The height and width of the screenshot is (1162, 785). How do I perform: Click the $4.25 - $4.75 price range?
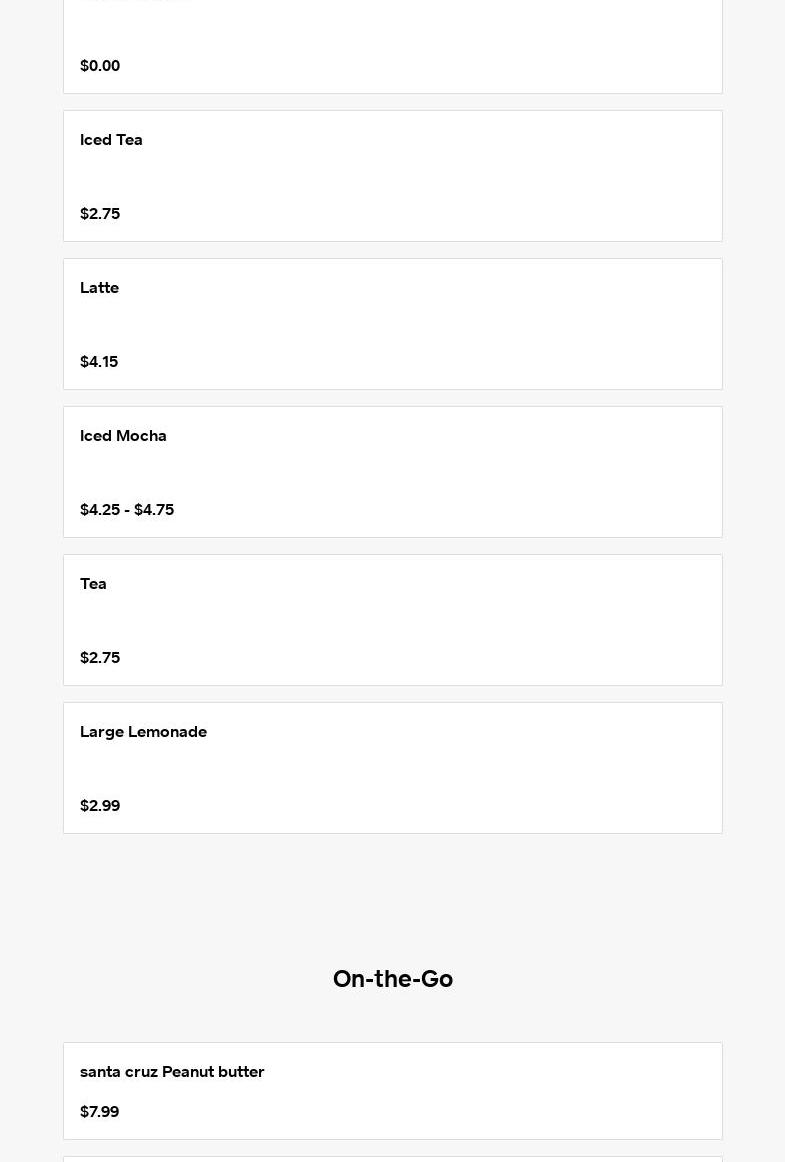tap(127, 510)
